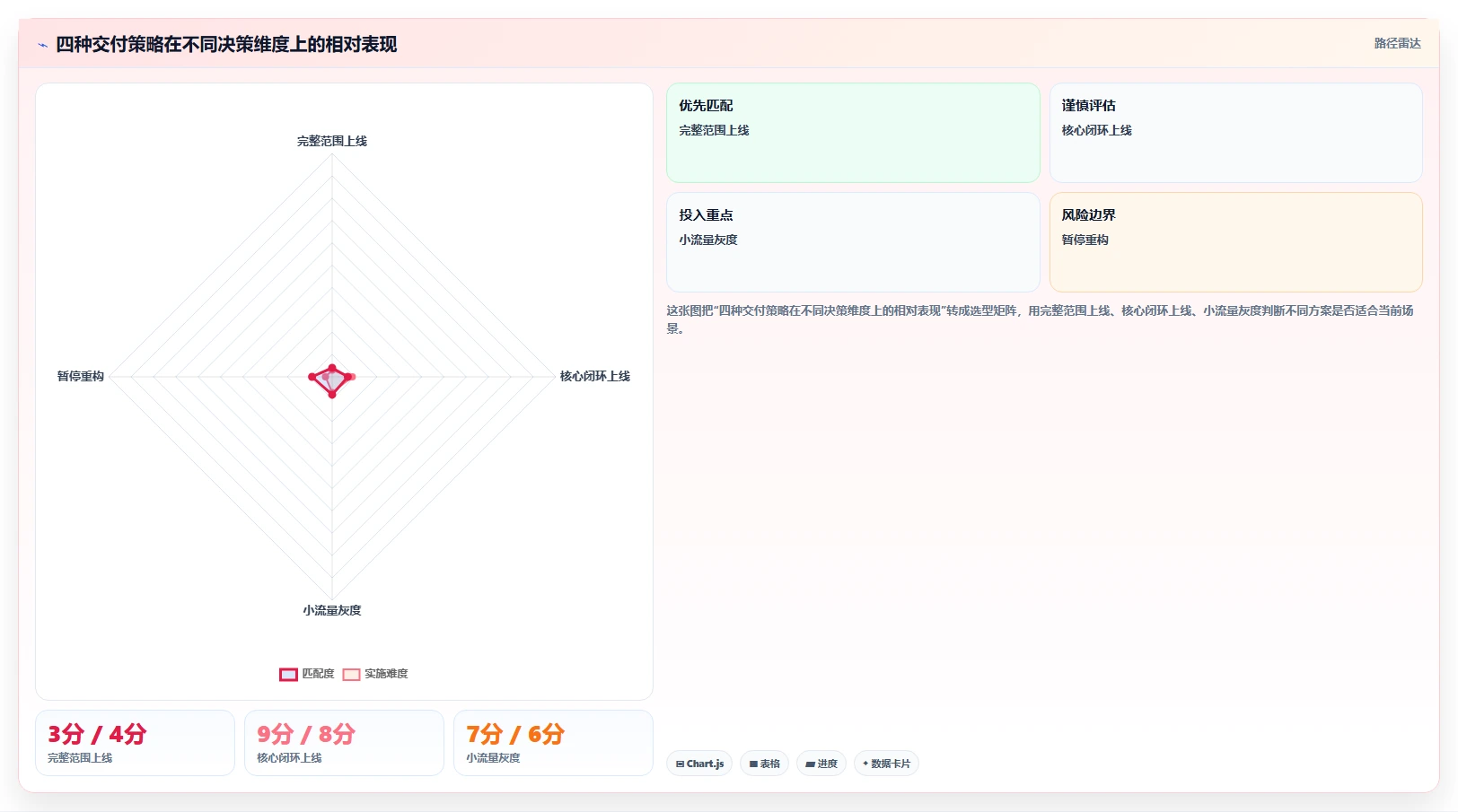
Task: Click 核心闭环上线 caption under 9分 / 8分
Action: pyautogui.click(x=289, y=758)
